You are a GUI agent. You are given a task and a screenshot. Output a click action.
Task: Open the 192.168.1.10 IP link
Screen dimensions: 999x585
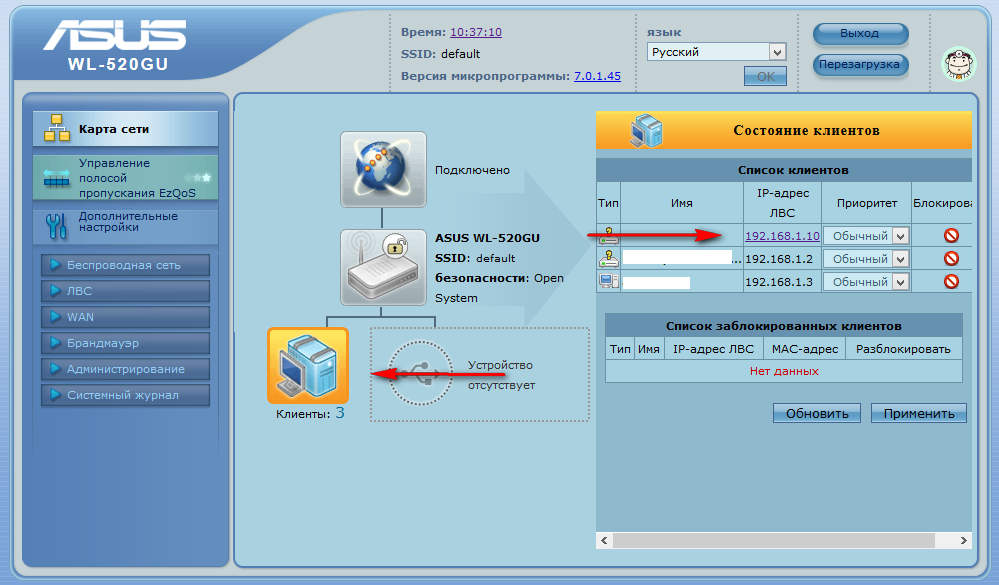coord(782,236)
